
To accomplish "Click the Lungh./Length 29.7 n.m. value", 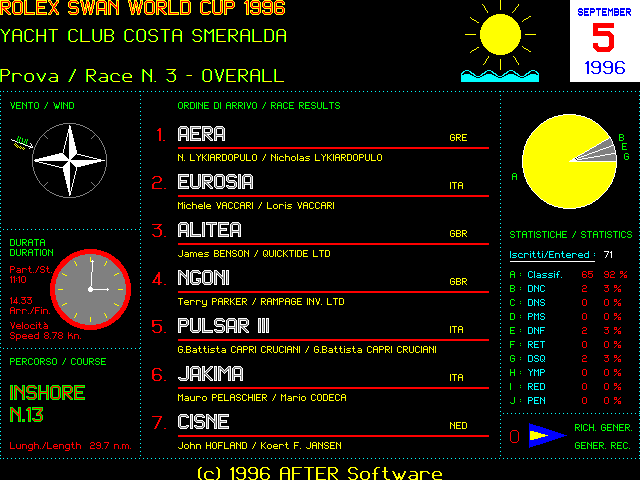I will (x=70, y=446).
